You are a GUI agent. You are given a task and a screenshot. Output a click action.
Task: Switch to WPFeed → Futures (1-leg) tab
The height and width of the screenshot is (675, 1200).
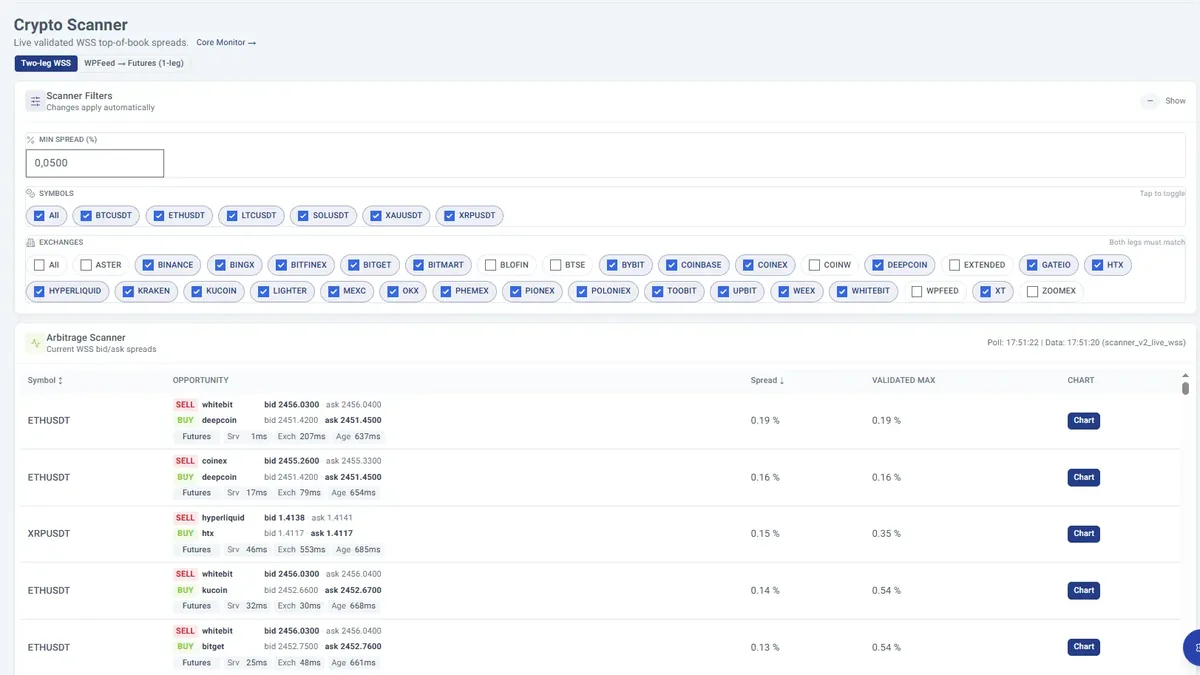pos(133,63)
